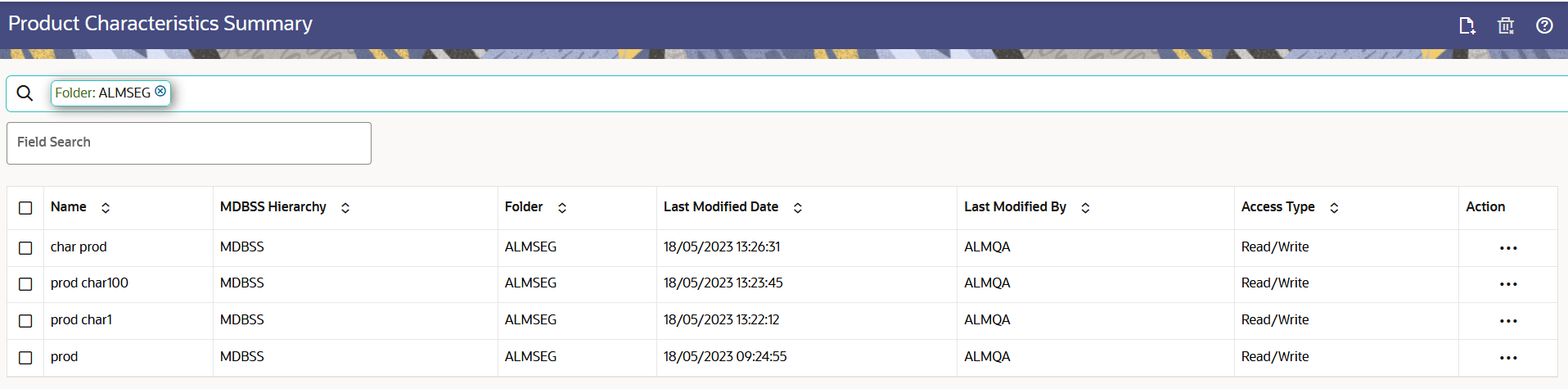Click the prod char100 name entry
Viewport: 1568px width, 389px height.
(x=89, y=283)
